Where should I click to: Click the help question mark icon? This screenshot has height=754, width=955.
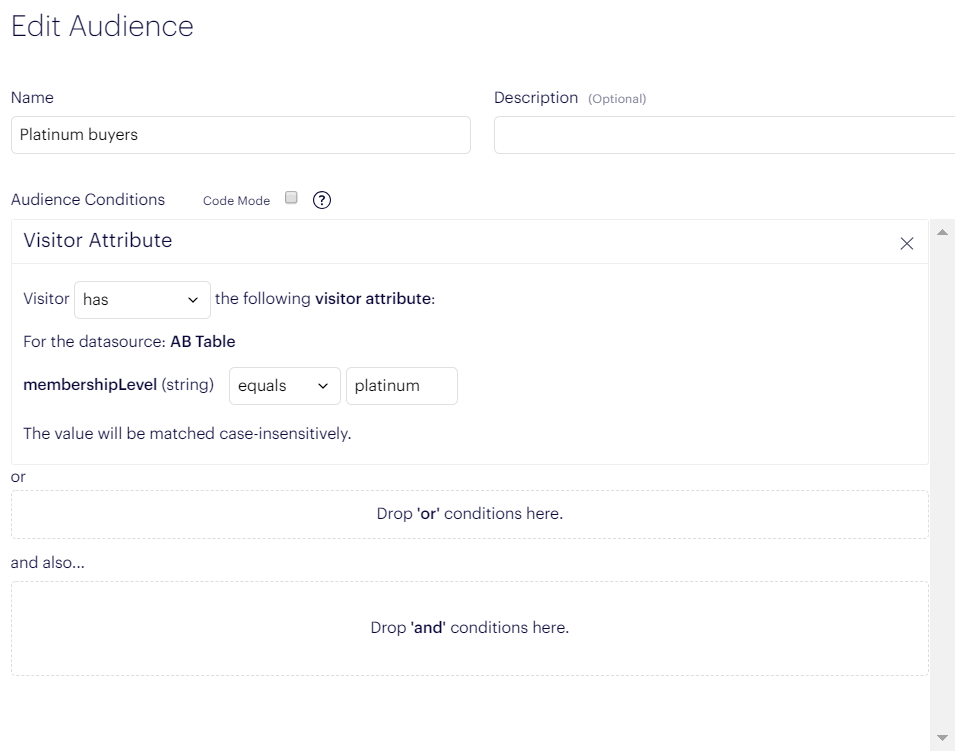click(322, 200)
